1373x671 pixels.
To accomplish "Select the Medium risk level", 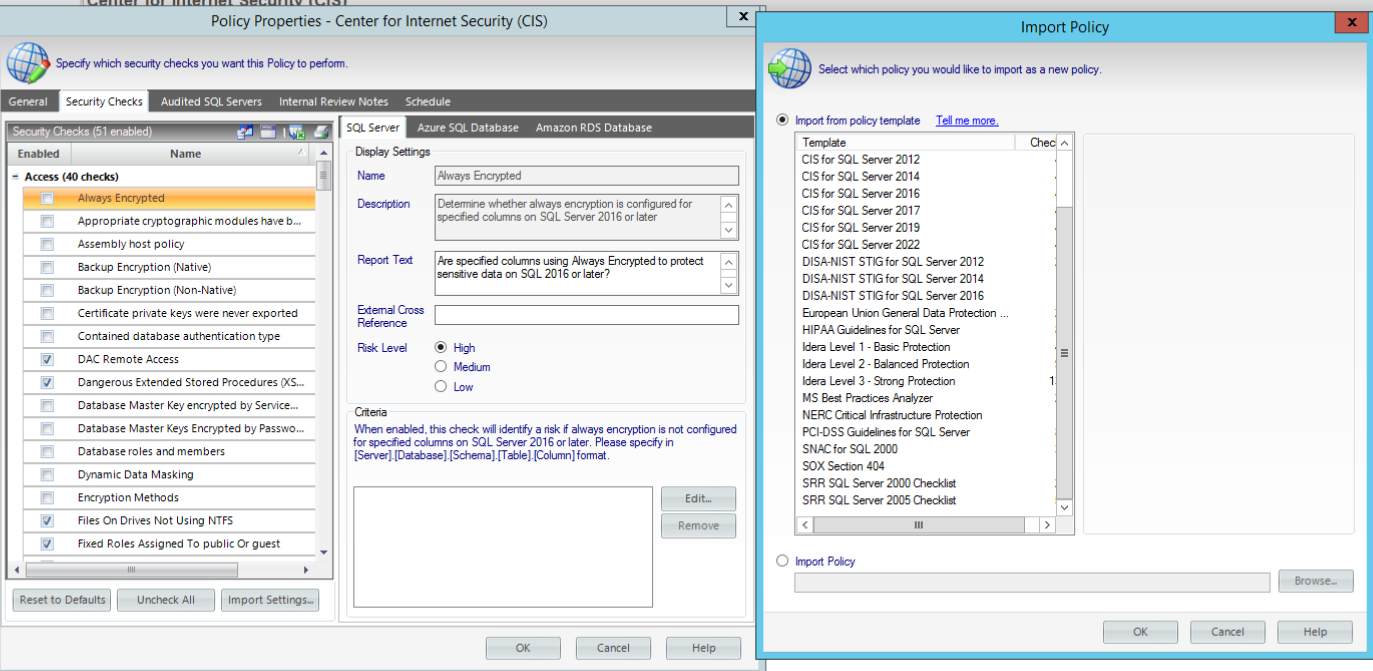I will click(441, 367).
